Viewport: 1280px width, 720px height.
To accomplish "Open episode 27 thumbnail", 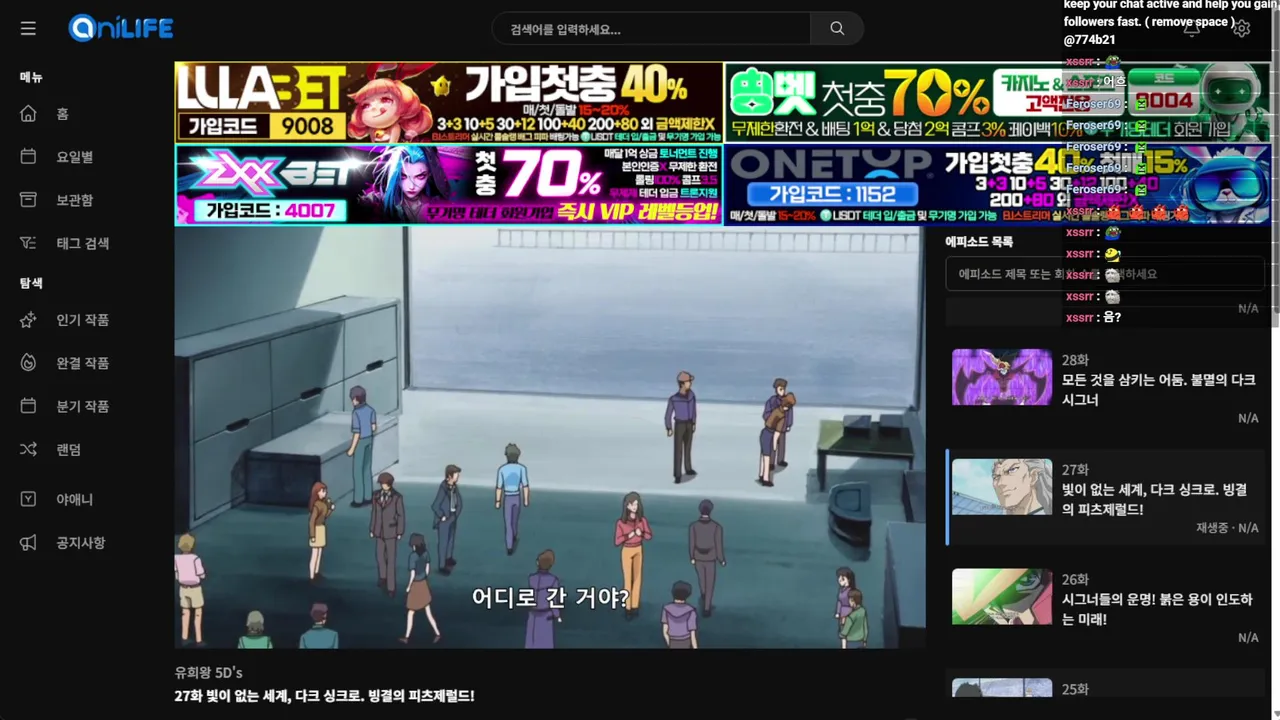I will (x=1002, y=487).
